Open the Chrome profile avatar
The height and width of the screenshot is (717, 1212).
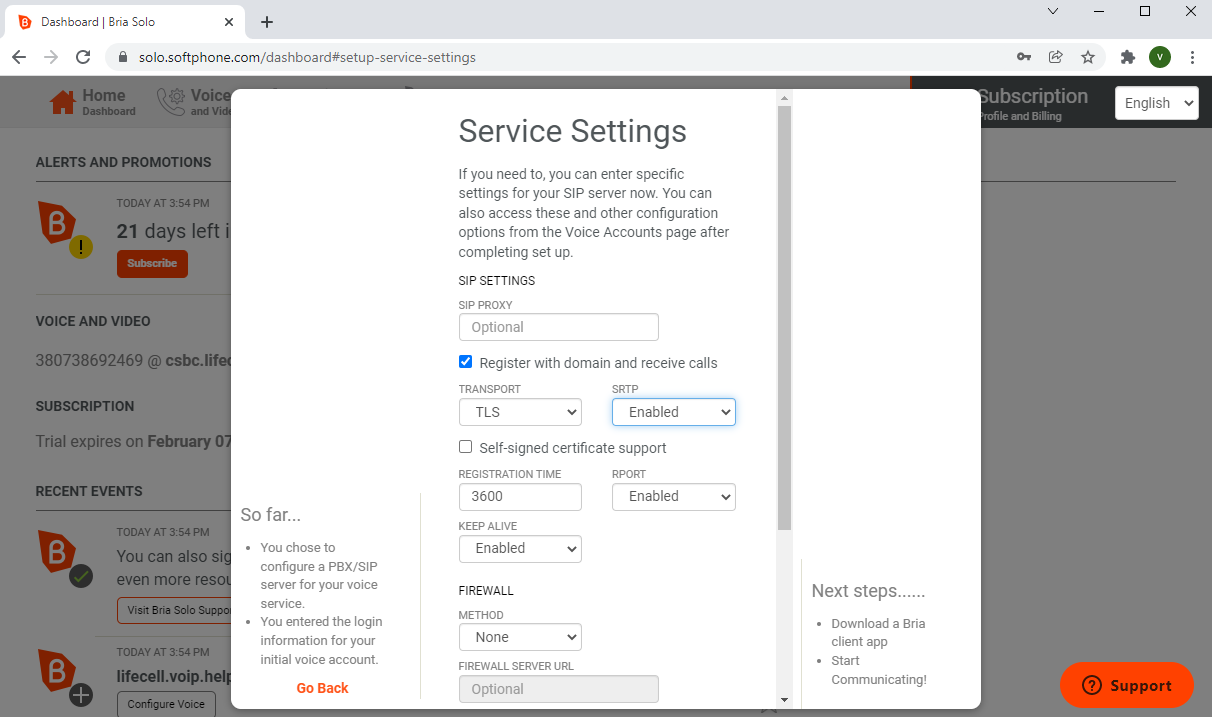1160,57
